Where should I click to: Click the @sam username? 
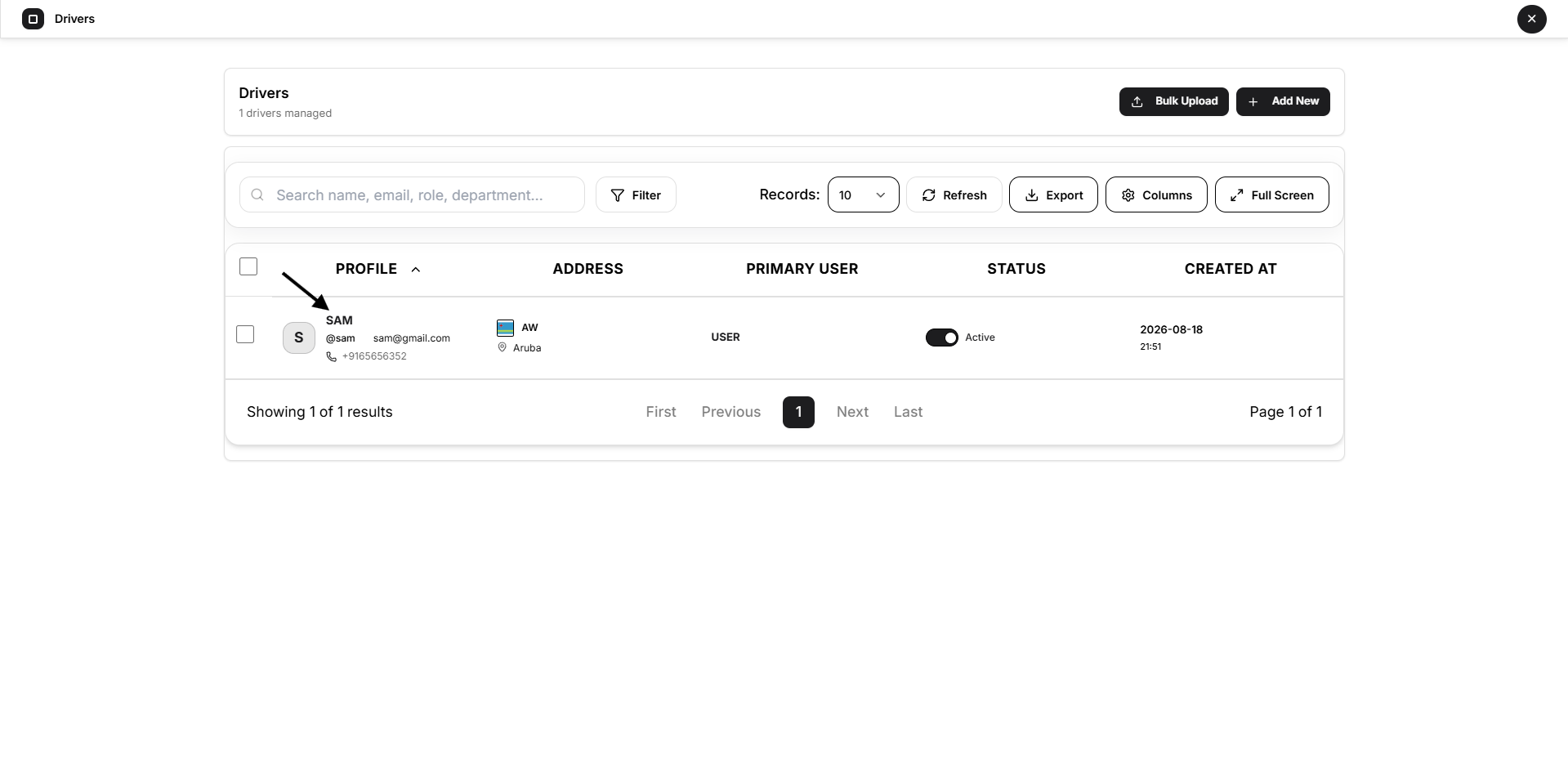coord(341,338)
